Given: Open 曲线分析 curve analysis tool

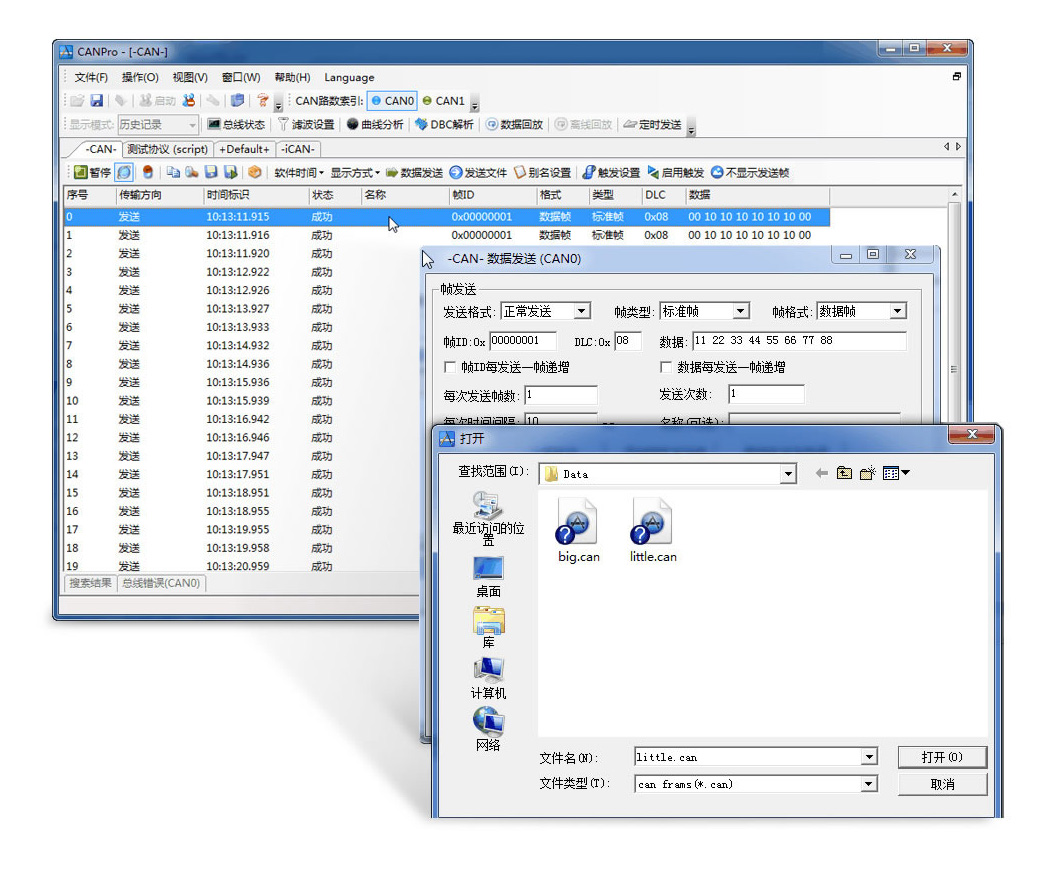Looking at the screenshot, I should pos(374,125).
